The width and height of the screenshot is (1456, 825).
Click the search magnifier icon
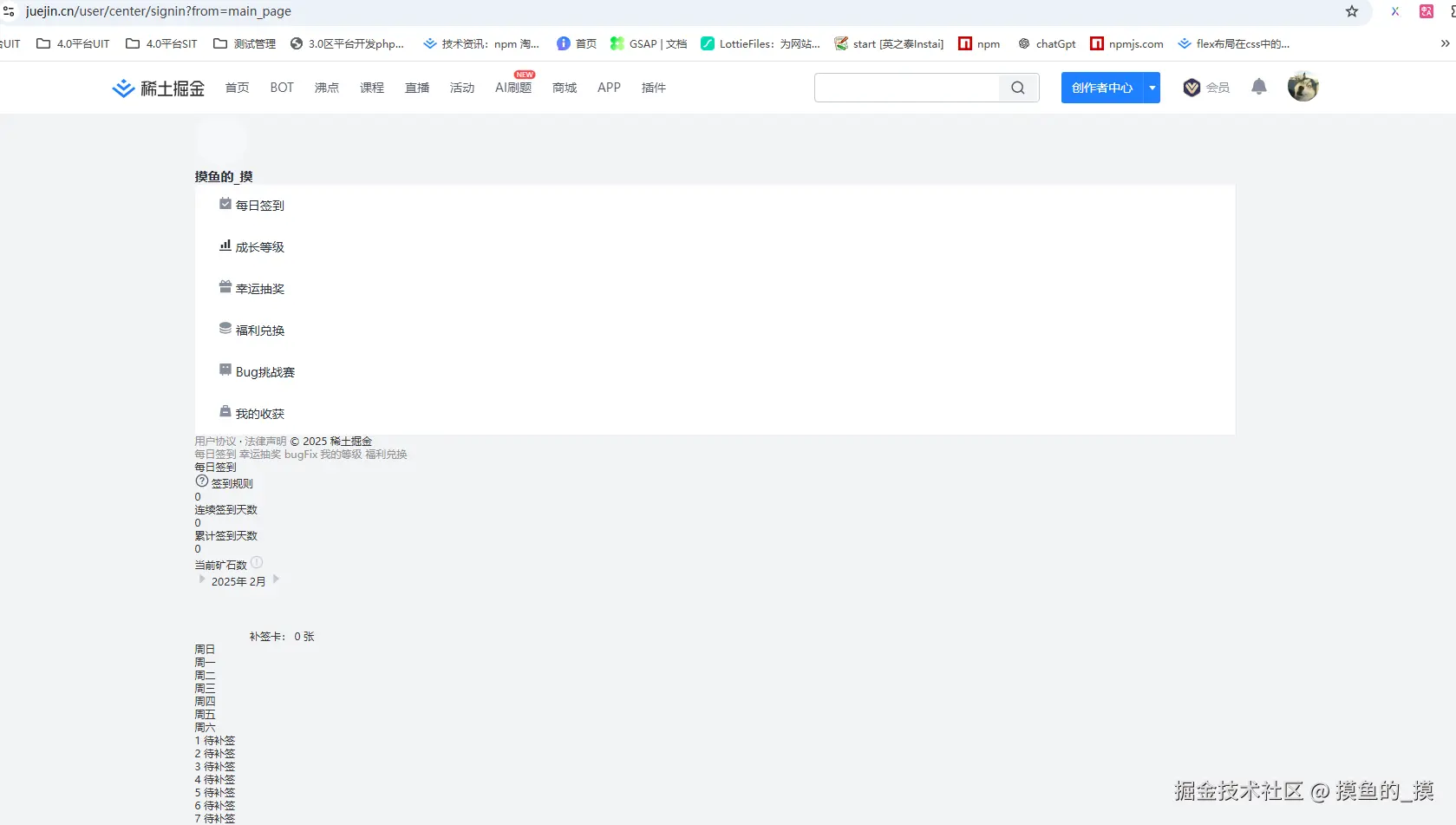point(1017,87)
